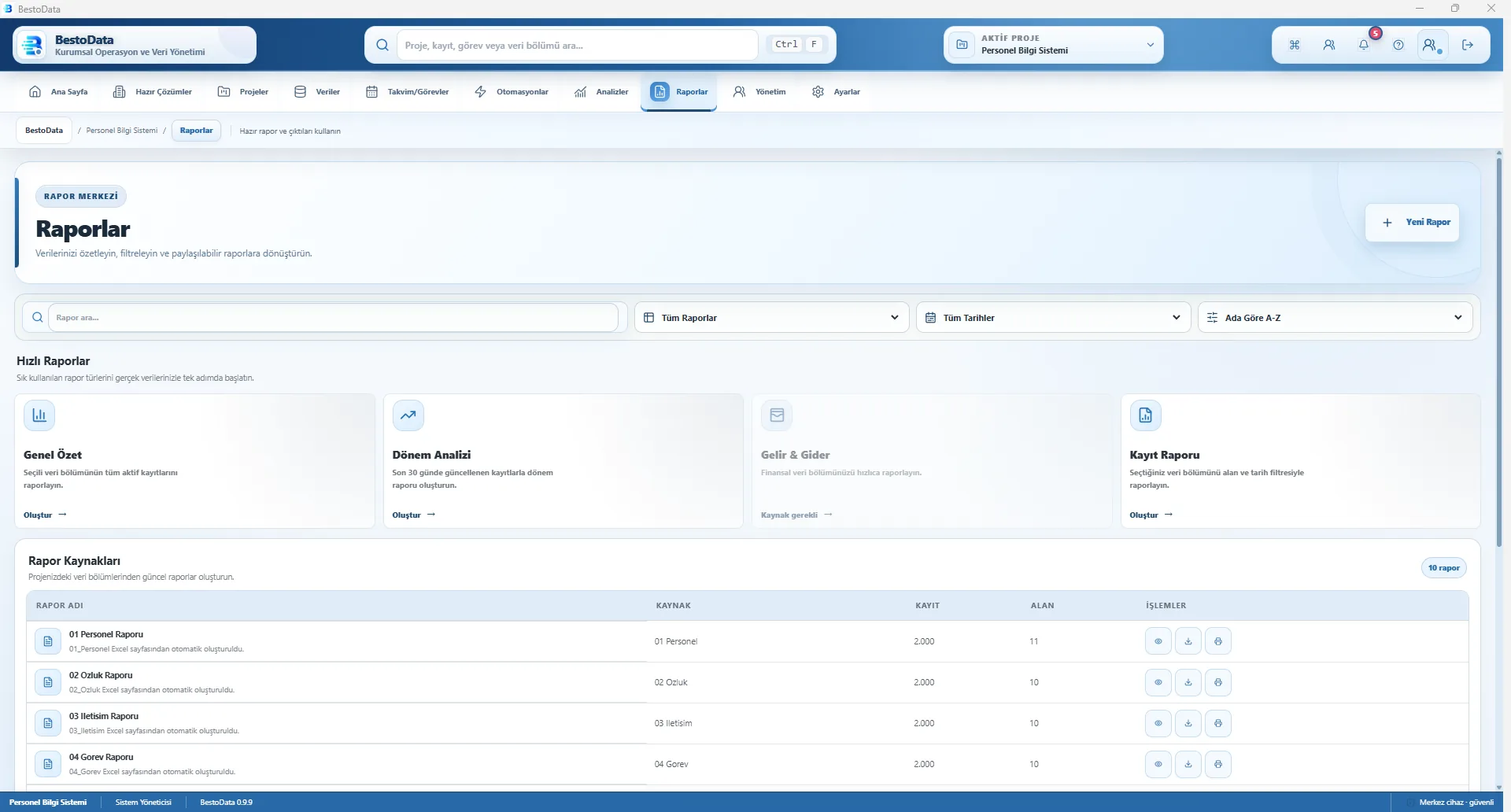Open the command shortcuts icon in header
The height and width of the screenshot is (812, 1511).
1295,45
